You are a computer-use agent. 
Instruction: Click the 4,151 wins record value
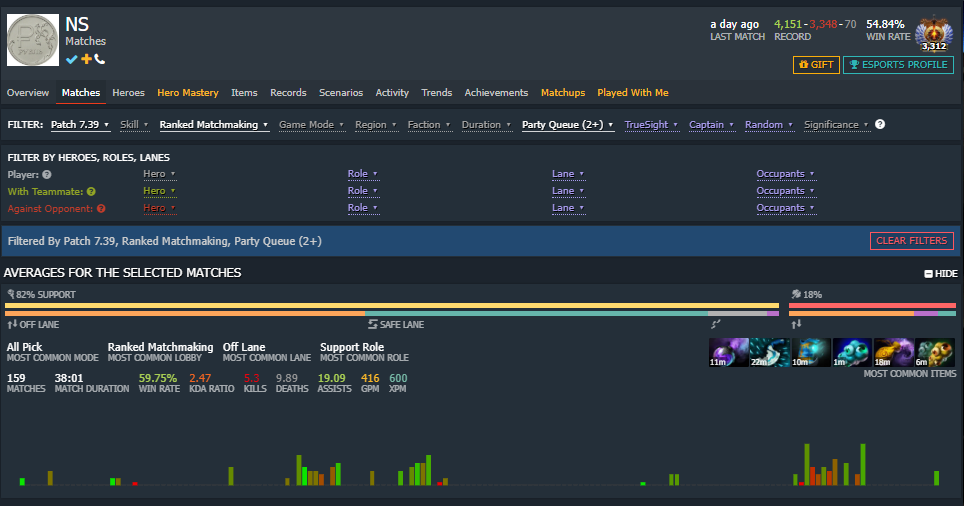click(788, 24)
